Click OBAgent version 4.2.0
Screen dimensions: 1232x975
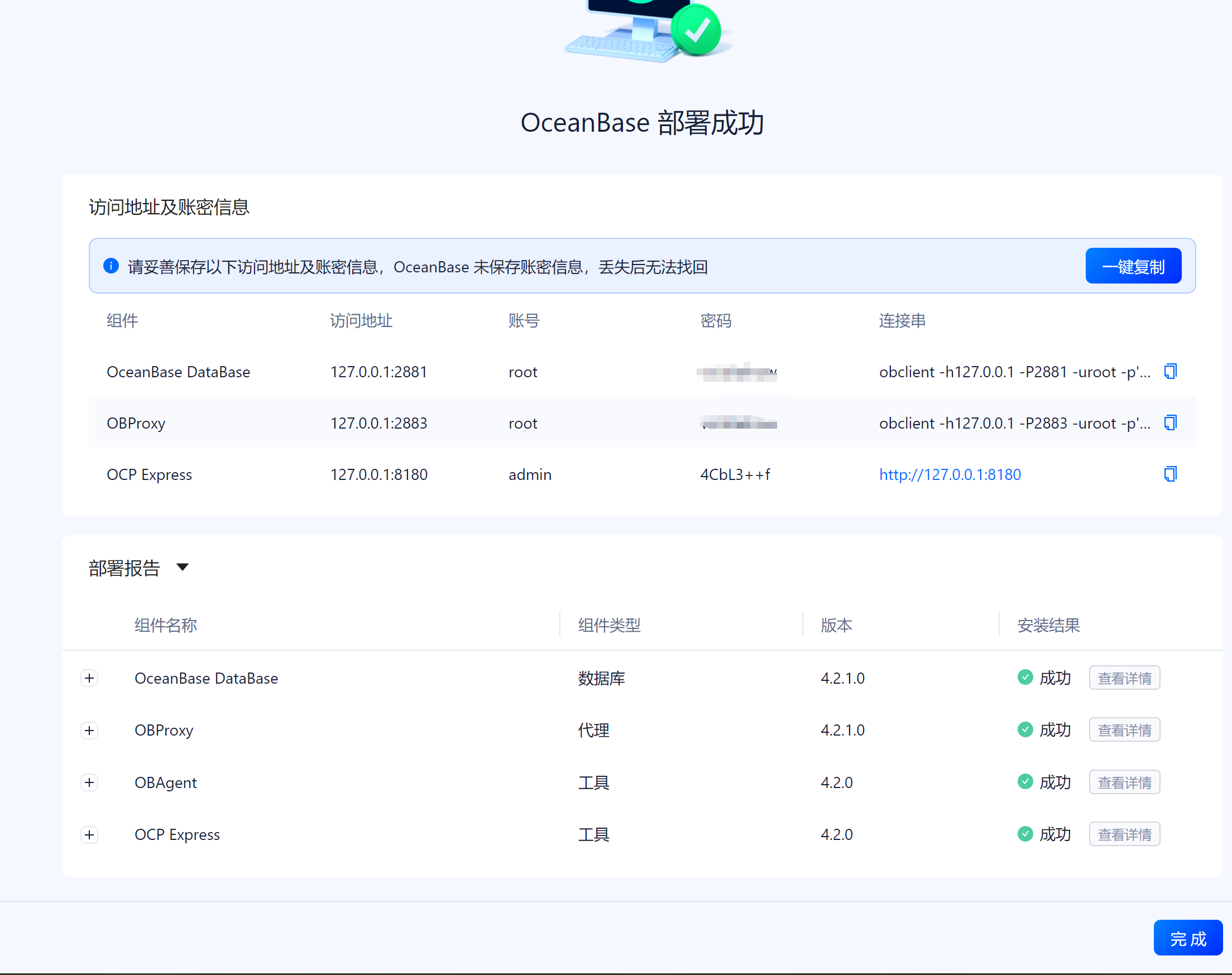836,782
